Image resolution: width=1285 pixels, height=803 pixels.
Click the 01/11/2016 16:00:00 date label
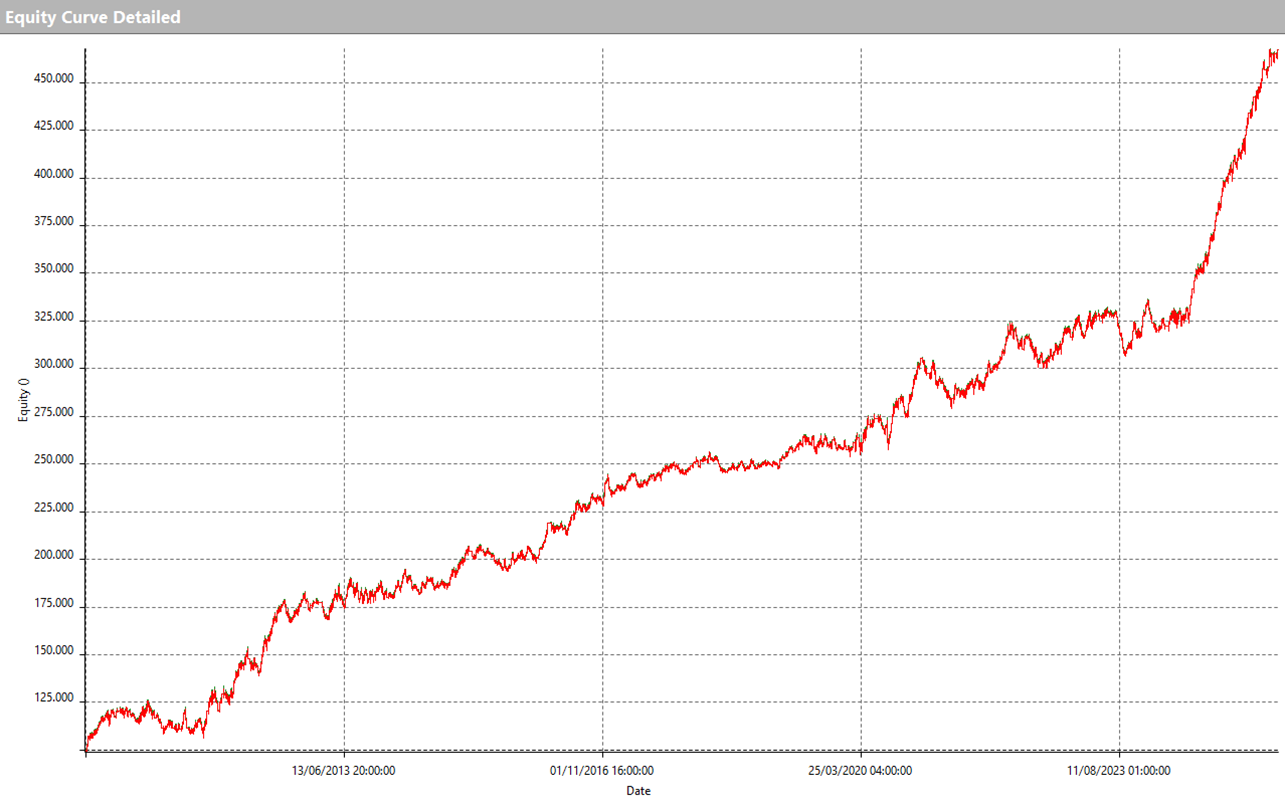(x=602, y=771)
